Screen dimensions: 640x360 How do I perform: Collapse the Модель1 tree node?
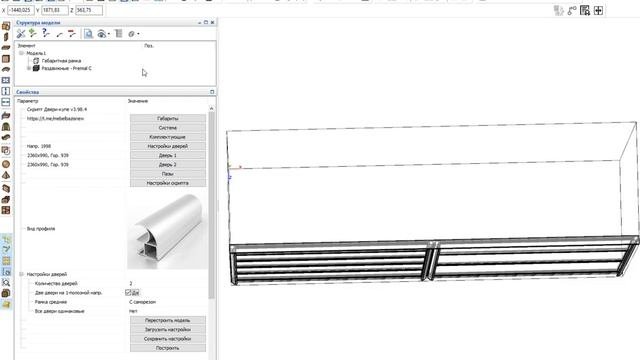[x=21, y=53]
